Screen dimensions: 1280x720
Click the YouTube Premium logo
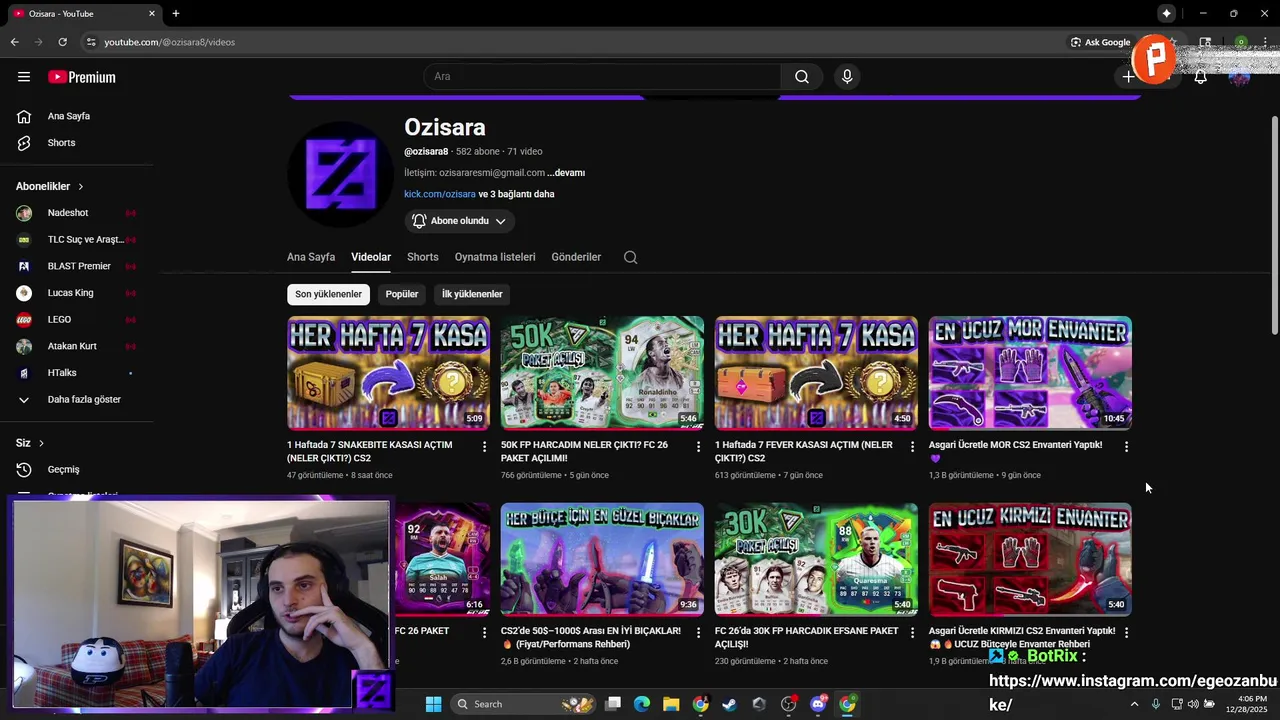pos(81,77)
